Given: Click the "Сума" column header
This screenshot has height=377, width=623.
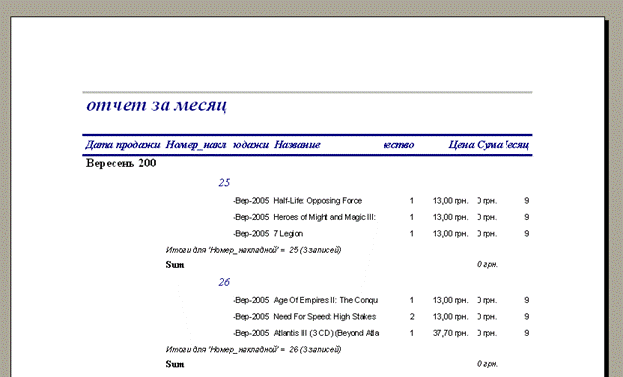Looking at the screenshot, I should click(x=490, y=145).
